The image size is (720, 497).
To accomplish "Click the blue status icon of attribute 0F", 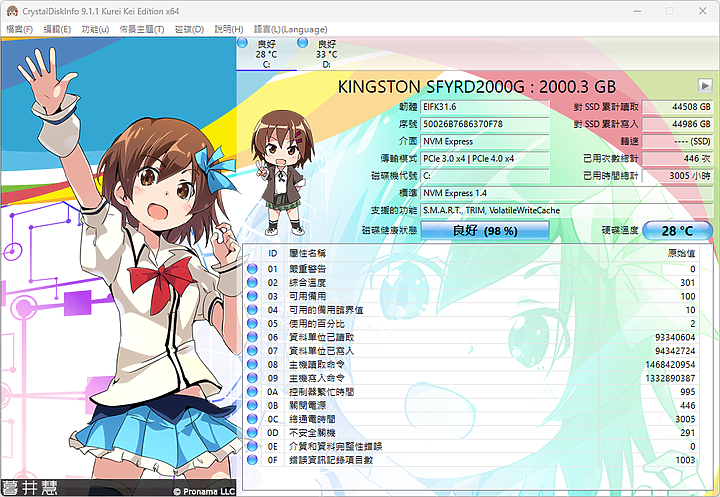I will click(x=252, y=460).
